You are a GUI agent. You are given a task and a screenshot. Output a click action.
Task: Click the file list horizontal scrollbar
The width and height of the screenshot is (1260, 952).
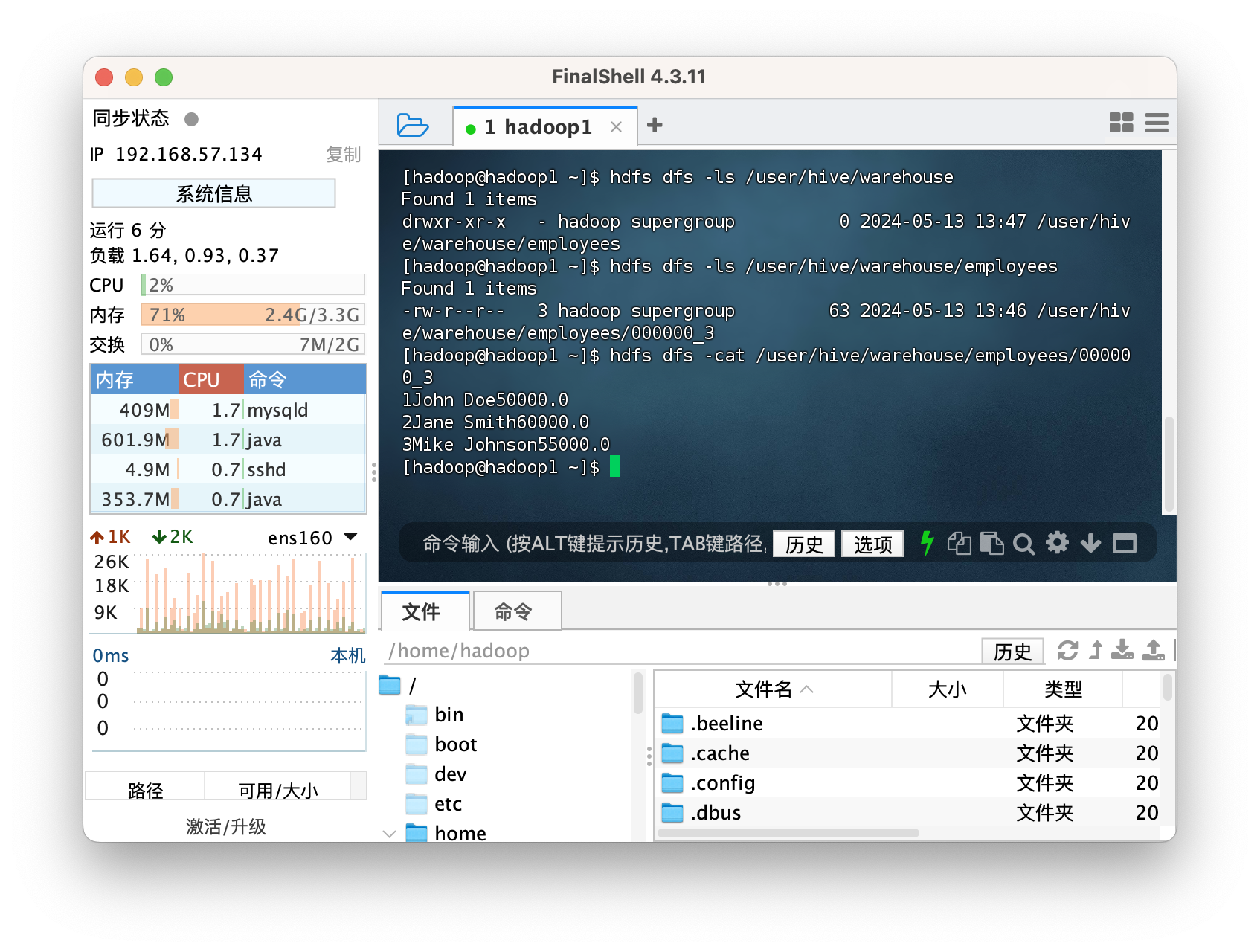pyautogui.click(x=788, y=833)
